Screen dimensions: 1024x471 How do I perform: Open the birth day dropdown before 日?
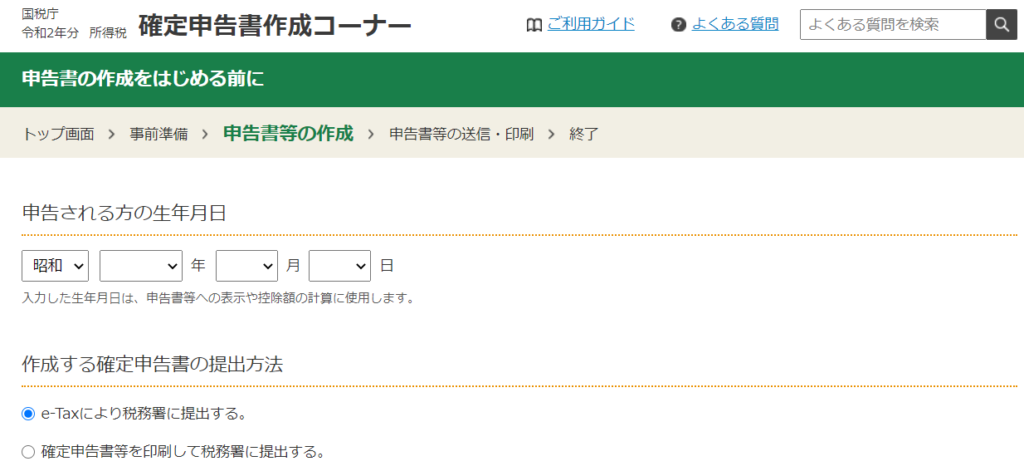tap(340, 266)
